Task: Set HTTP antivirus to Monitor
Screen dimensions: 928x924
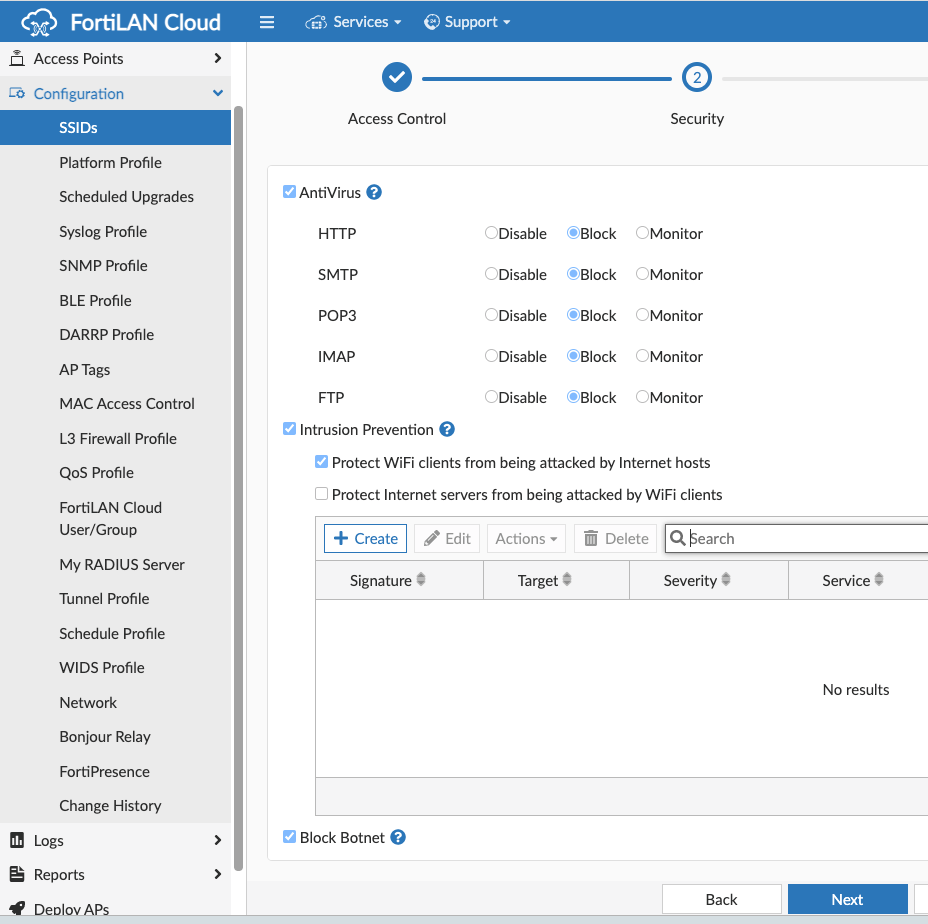Action: coord(641,233)
